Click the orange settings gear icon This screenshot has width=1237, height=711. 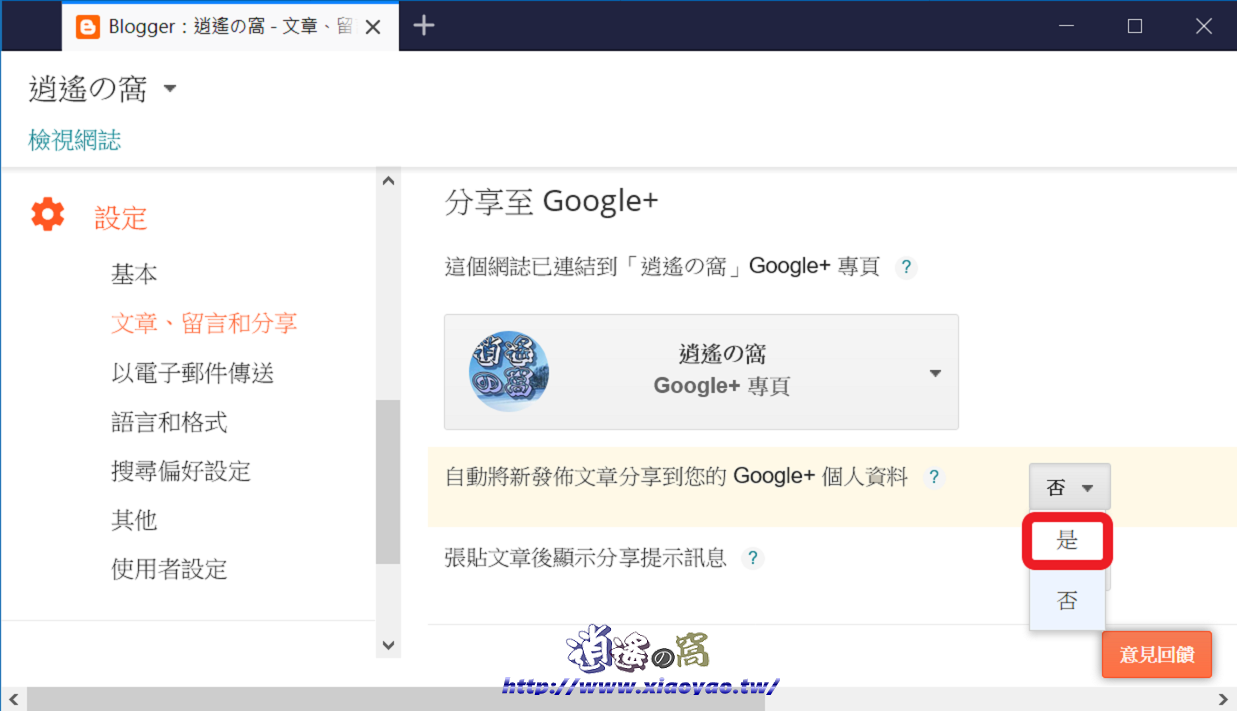coord(48,214)
